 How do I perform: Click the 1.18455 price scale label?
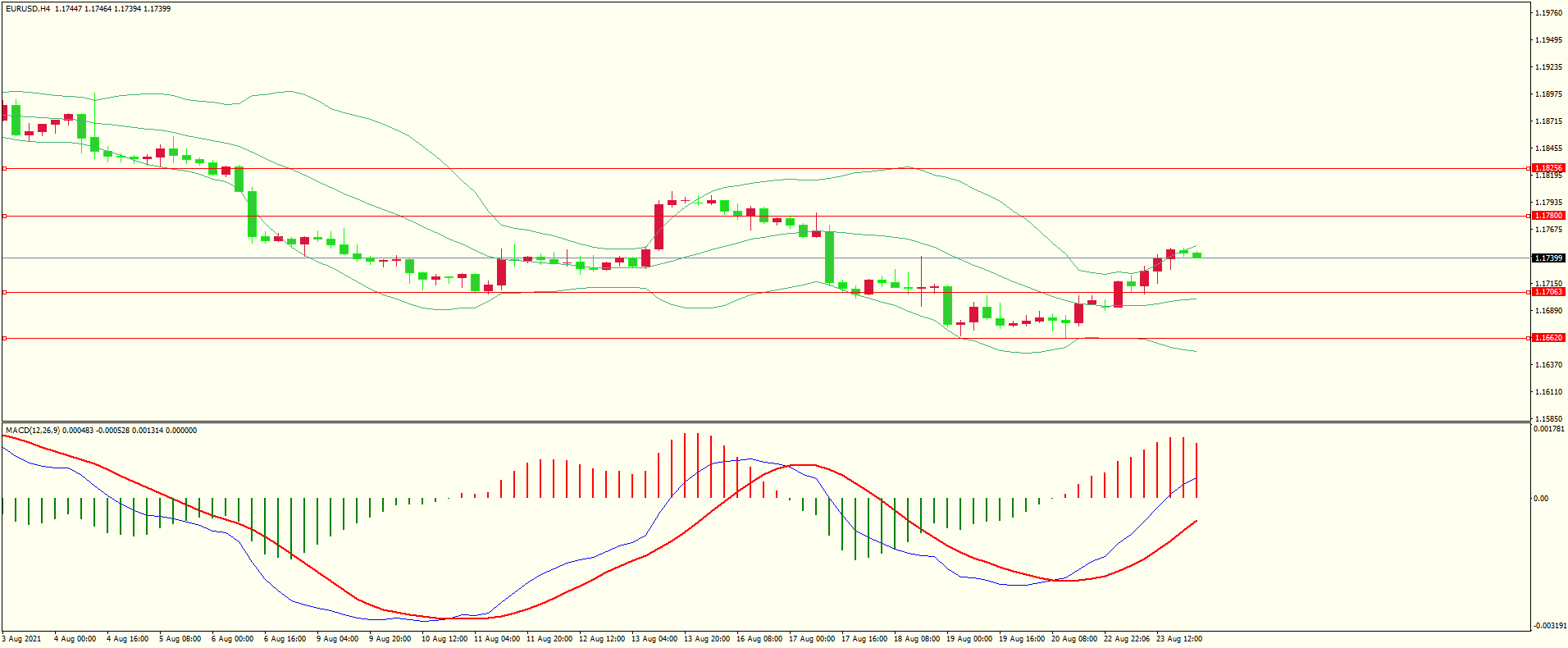pyautogui.click(x=1548, y=148)
